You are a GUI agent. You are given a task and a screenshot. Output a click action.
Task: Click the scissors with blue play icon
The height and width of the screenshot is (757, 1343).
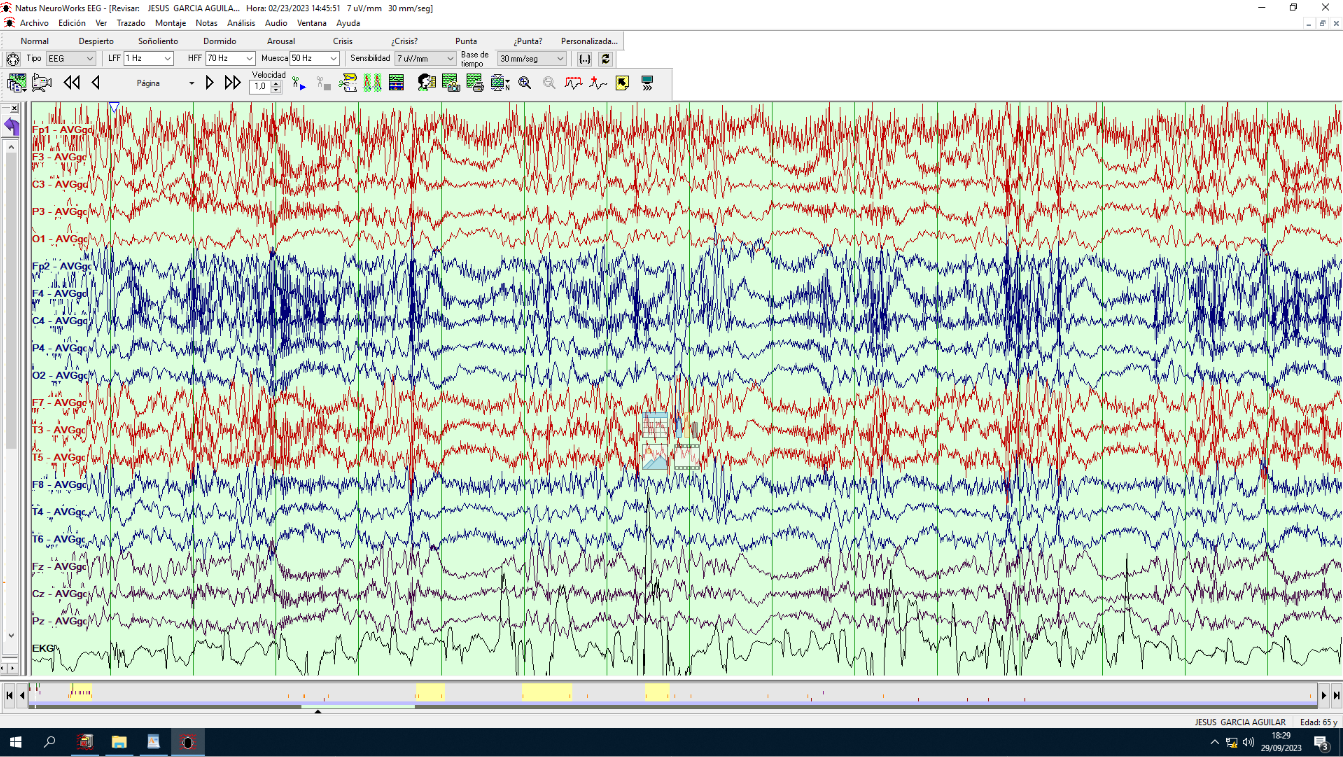(x=299, y=84)
